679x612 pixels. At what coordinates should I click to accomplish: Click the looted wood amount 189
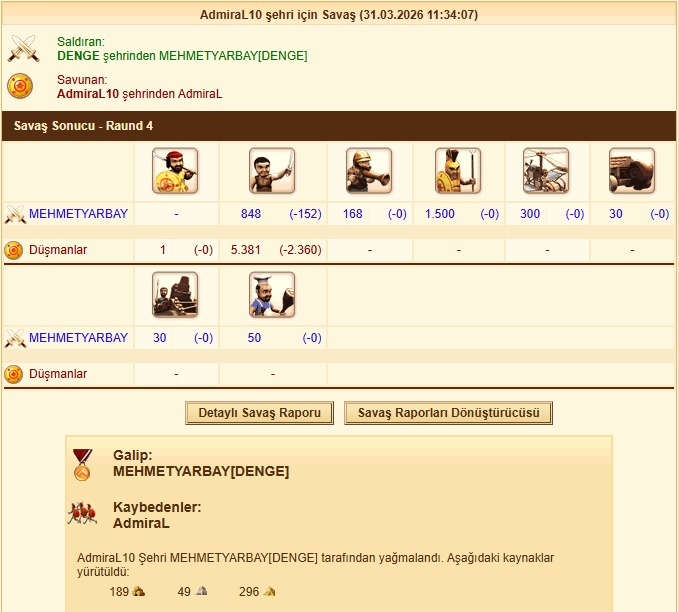click(x=119, y=592)
